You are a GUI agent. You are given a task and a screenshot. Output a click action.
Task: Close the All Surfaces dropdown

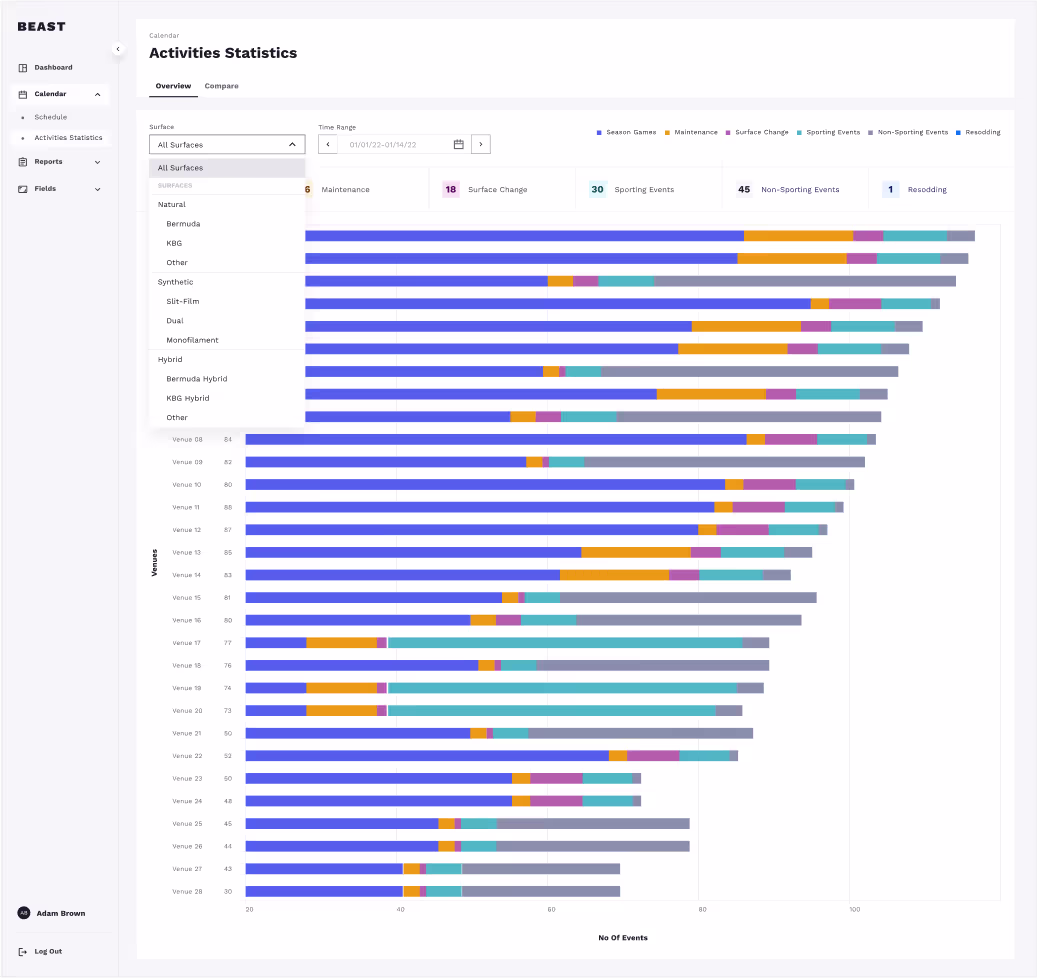292,144
